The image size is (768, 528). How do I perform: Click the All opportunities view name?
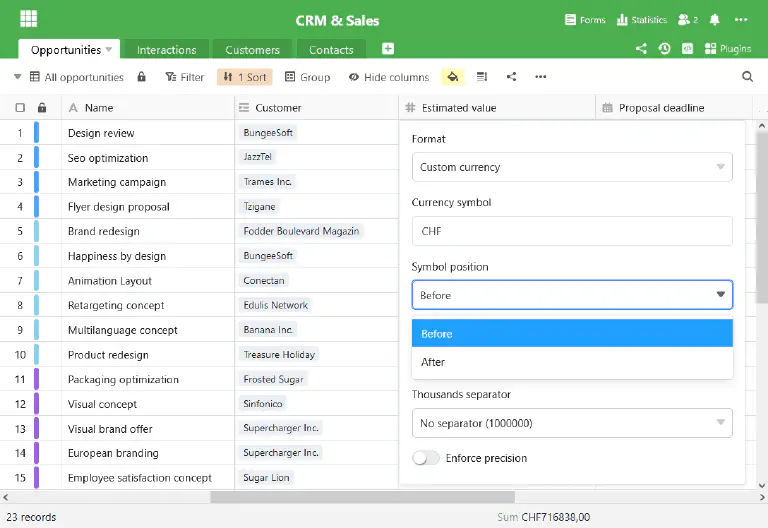coord(84,77)
